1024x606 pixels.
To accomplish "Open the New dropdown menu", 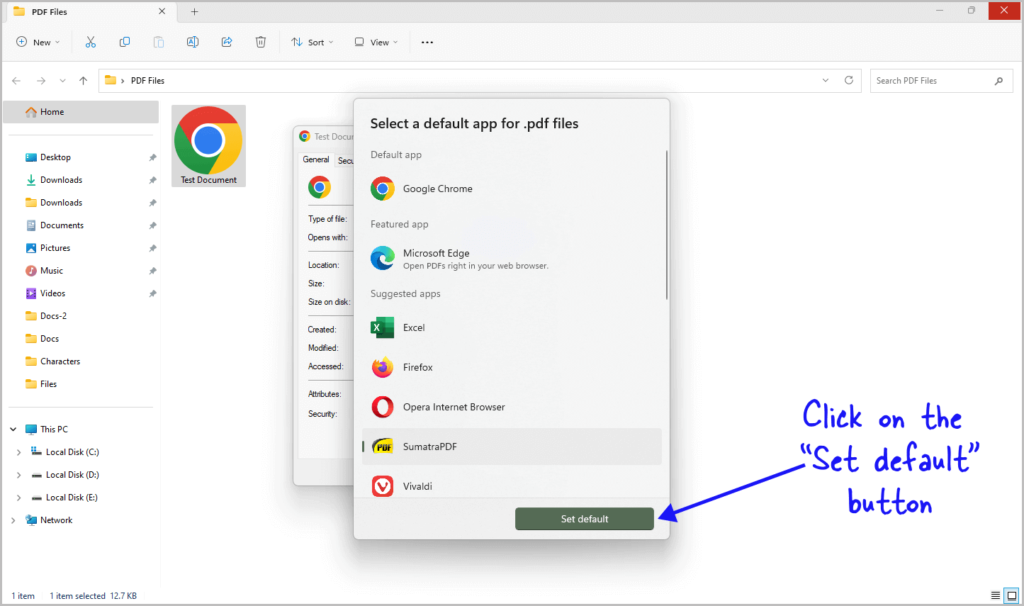I will pyautogui.click(x=38, y=42).
